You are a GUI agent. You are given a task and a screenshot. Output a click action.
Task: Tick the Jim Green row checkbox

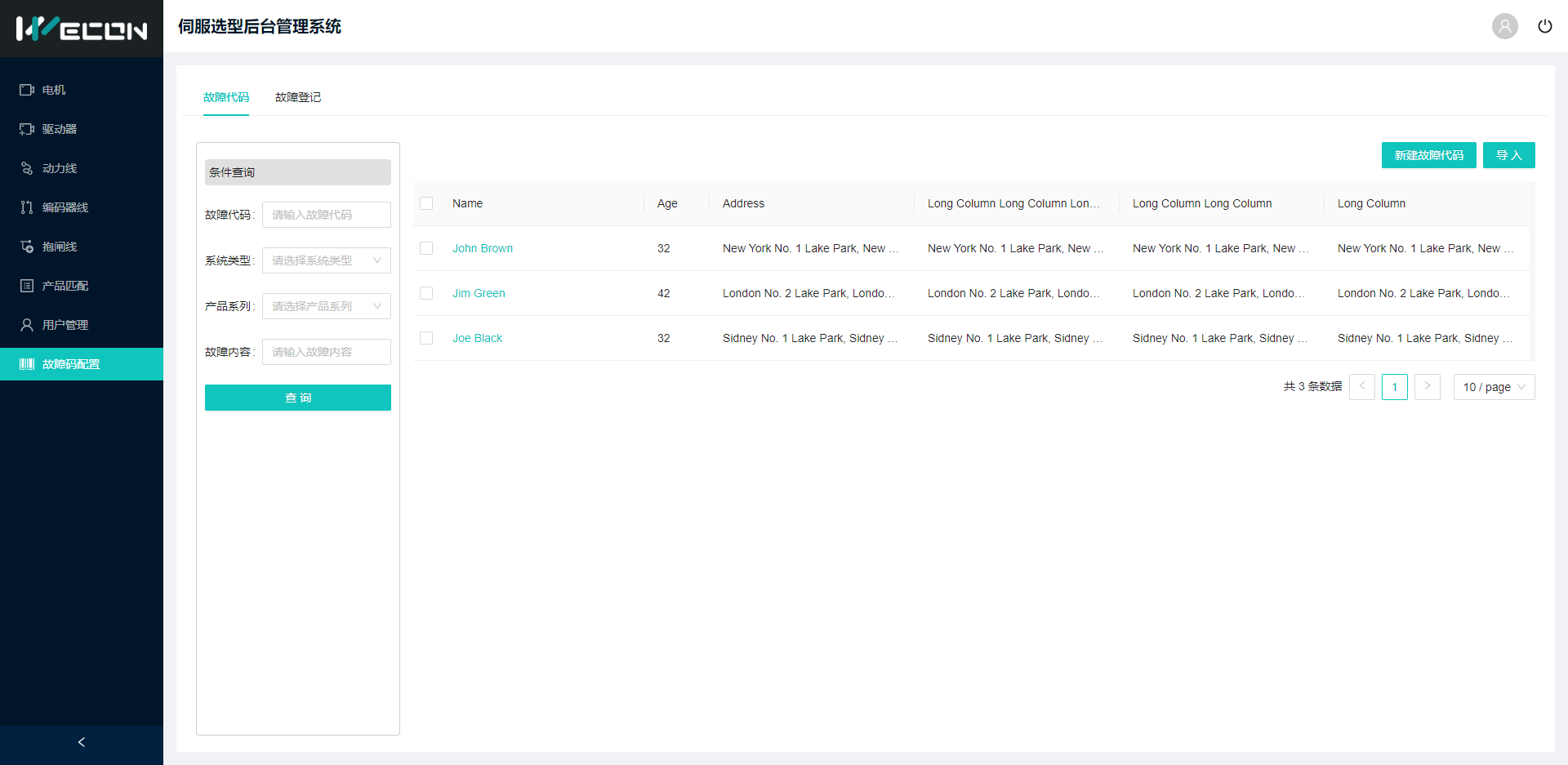pyautogui.click(x=426, y=293)
